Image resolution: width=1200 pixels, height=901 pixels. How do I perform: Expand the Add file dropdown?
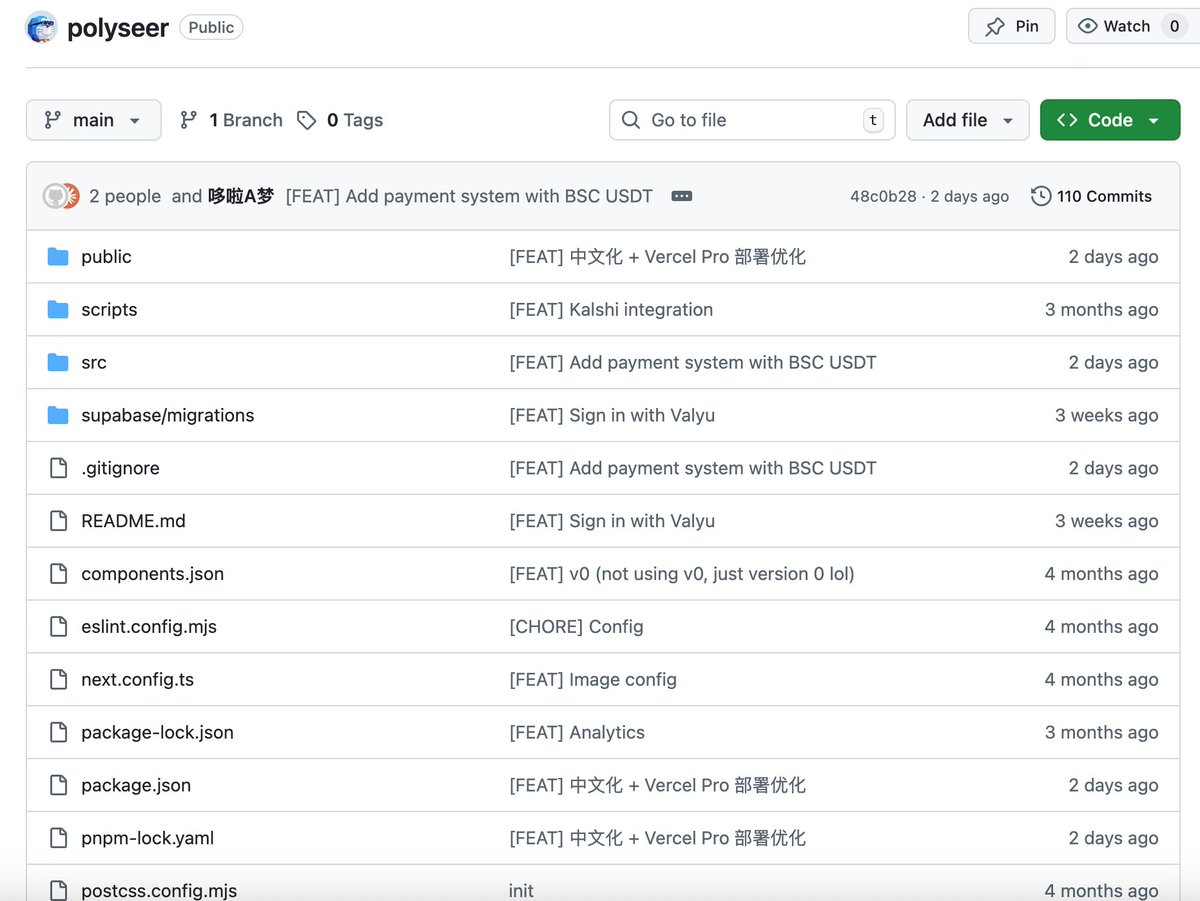tap(966, 119)
